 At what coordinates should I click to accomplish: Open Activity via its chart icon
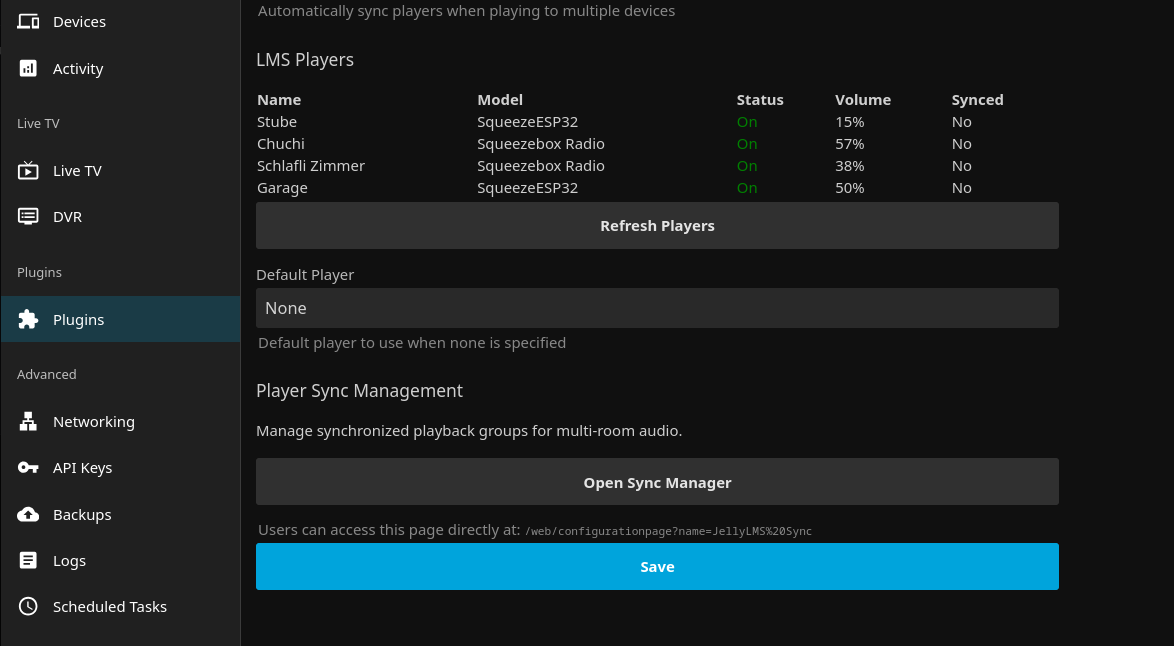coord(28,68)
